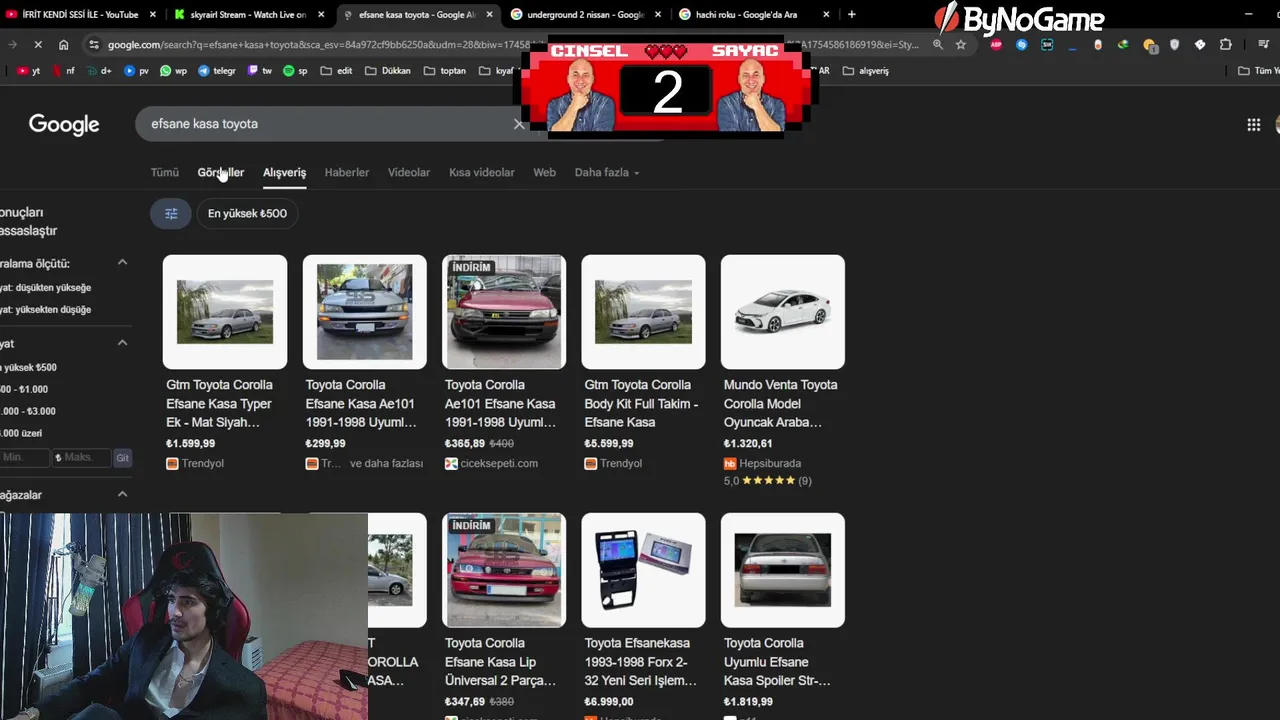1280x720 pixels.
Task: Open the shield extension icon
Action: tap(1174, 45)
